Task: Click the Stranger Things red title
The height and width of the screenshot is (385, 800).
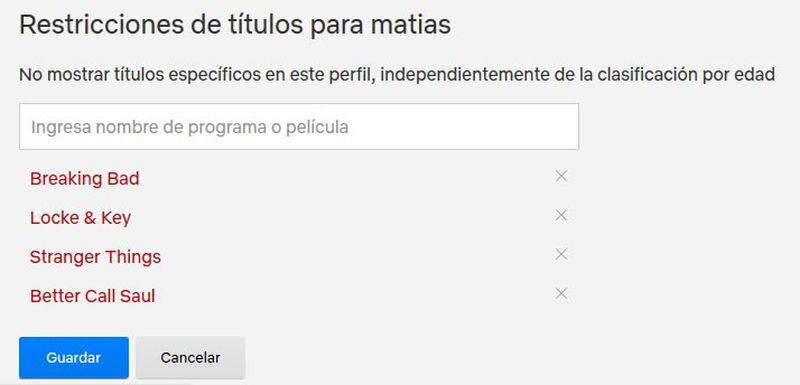Action: [x=95, y=256]
